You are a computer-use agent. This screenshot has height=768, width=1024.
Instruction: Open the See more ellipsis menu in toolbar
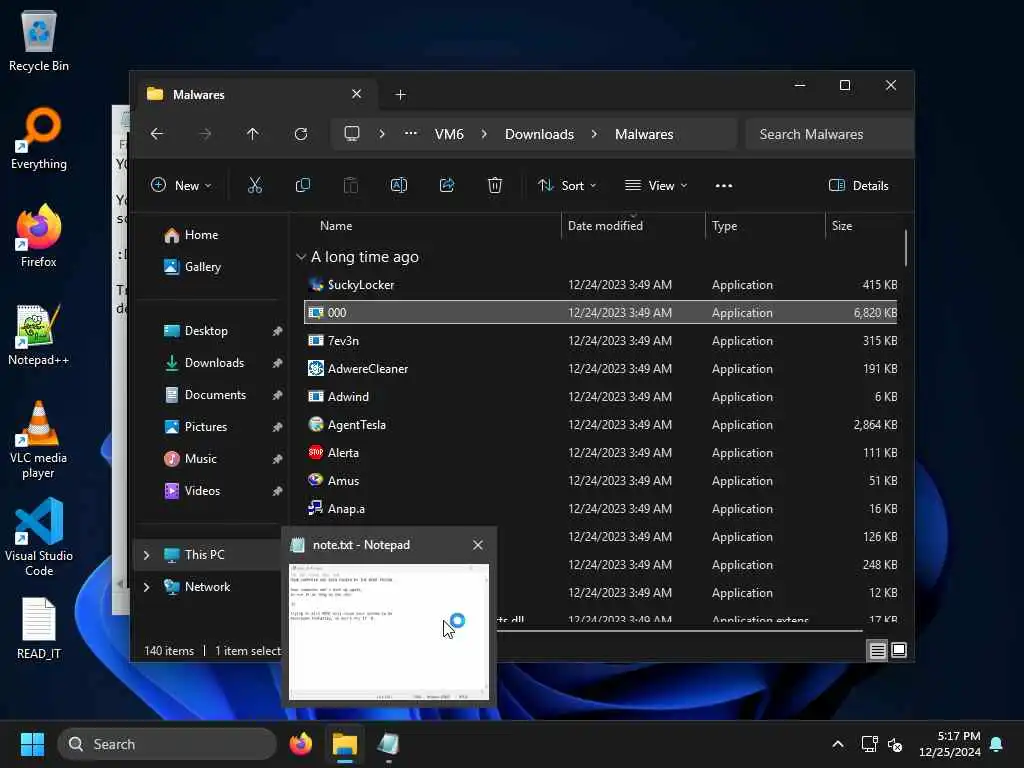pos(724,185)
